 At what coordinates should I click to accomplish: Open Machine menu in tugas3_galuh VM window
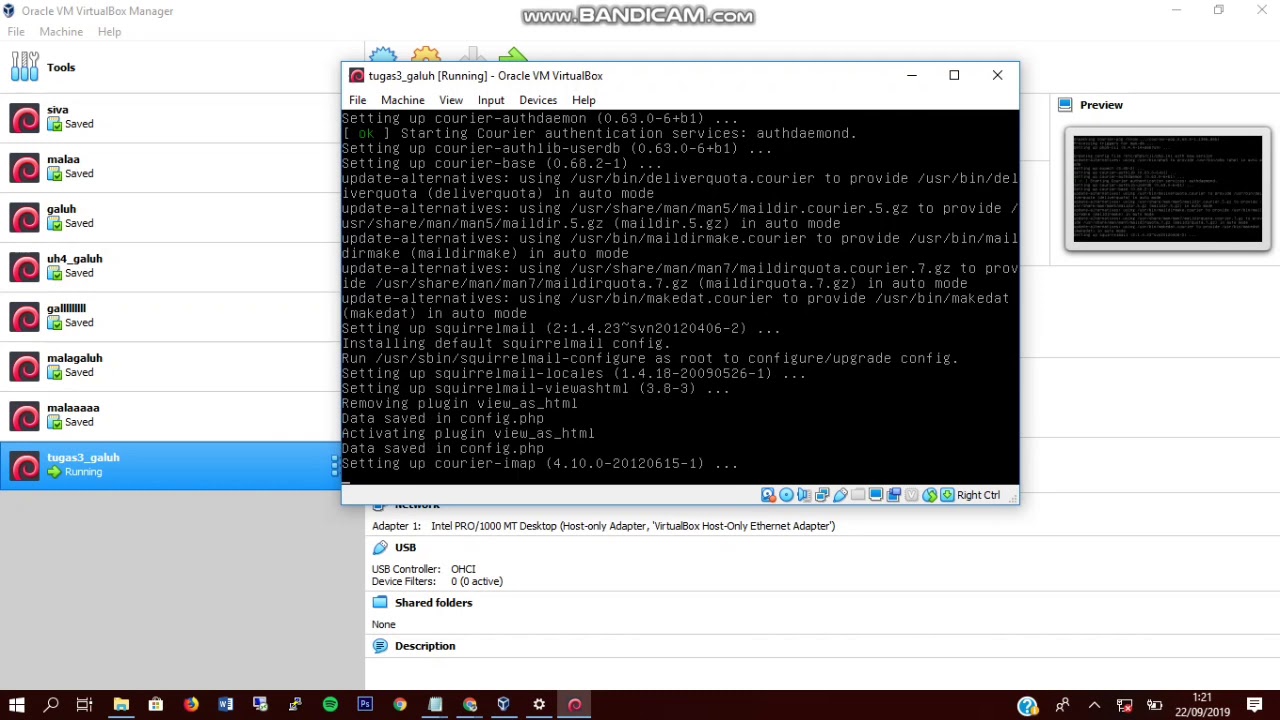402,100
